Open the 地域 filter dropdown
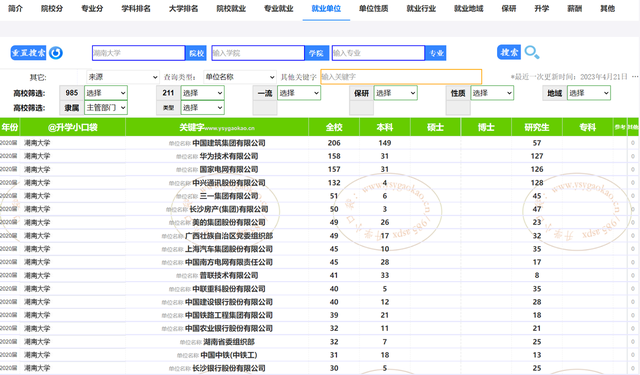 [589, 93]
